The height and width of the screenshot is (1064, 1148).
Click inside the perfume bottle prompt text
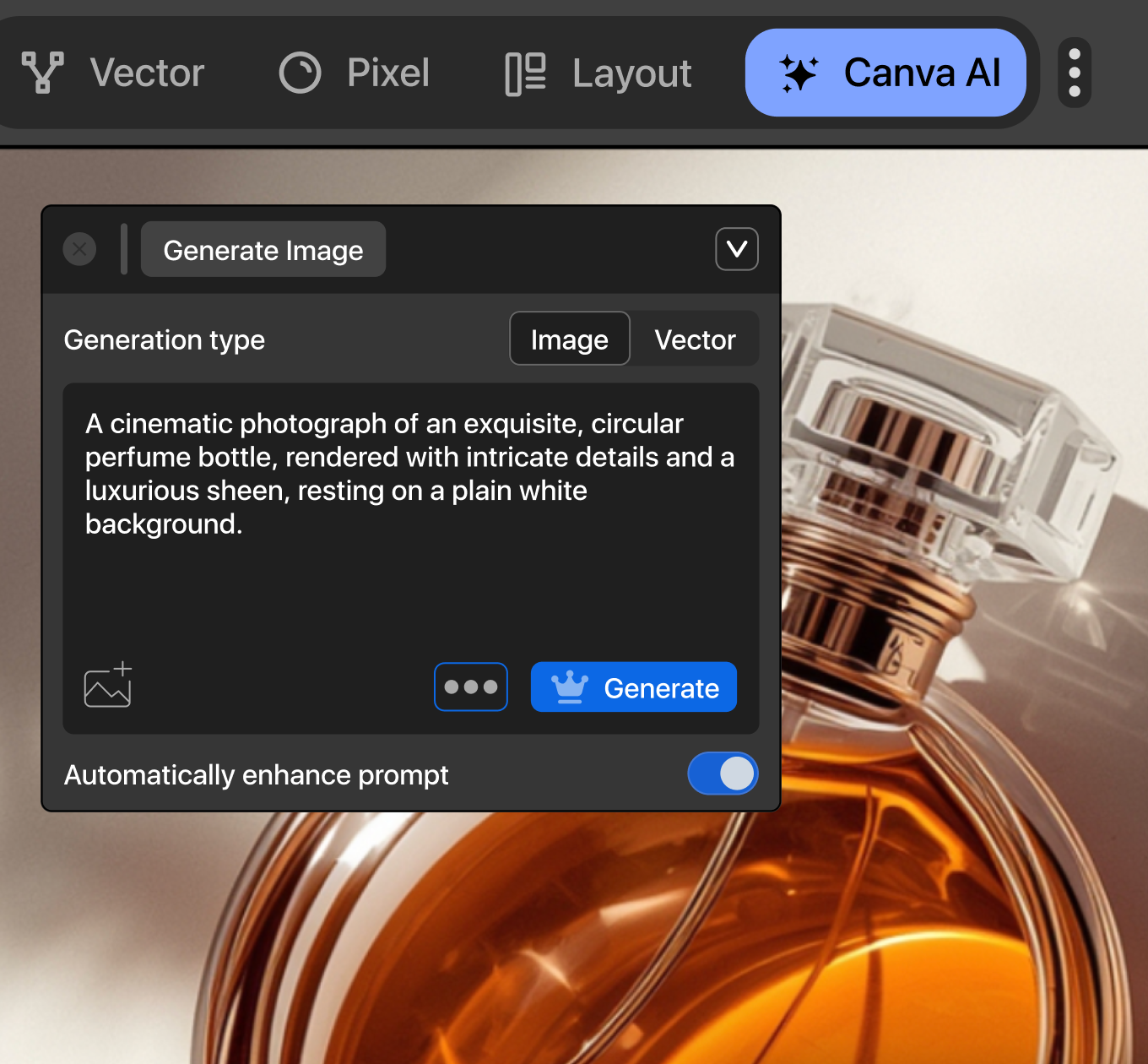409,474
